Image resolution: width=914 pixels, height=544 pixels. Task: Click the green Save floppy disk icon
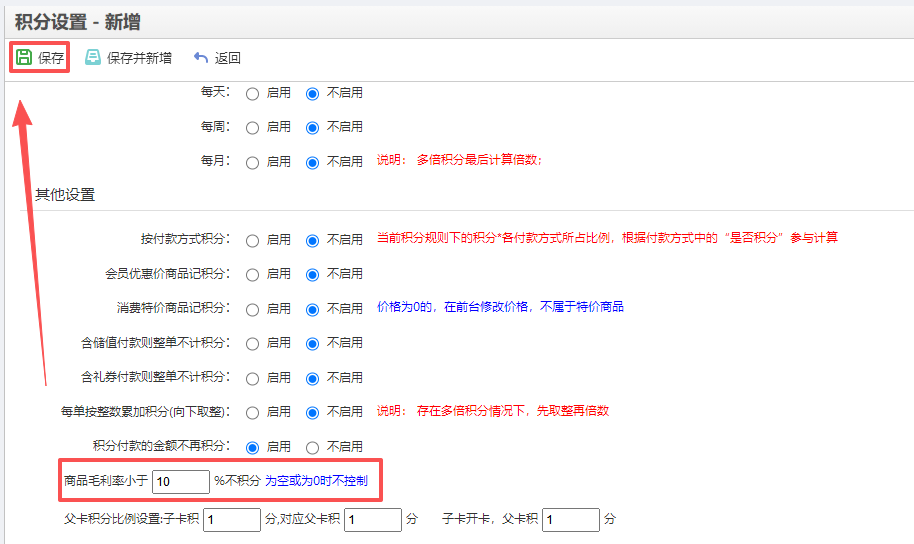[24, 58]
